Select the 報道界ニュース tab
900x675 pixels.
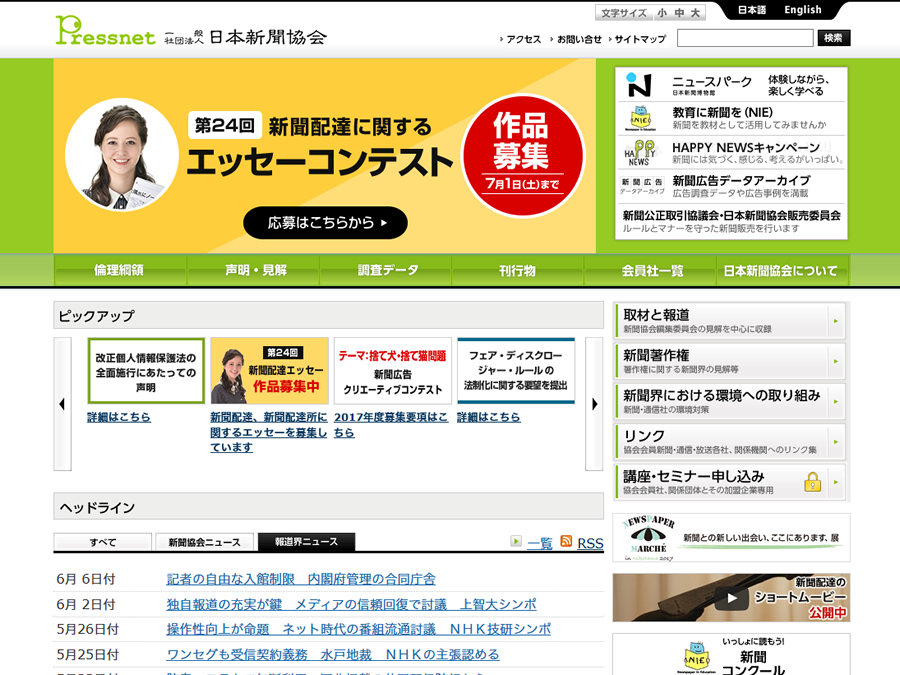pyautogui.click(x=307, y=542)
